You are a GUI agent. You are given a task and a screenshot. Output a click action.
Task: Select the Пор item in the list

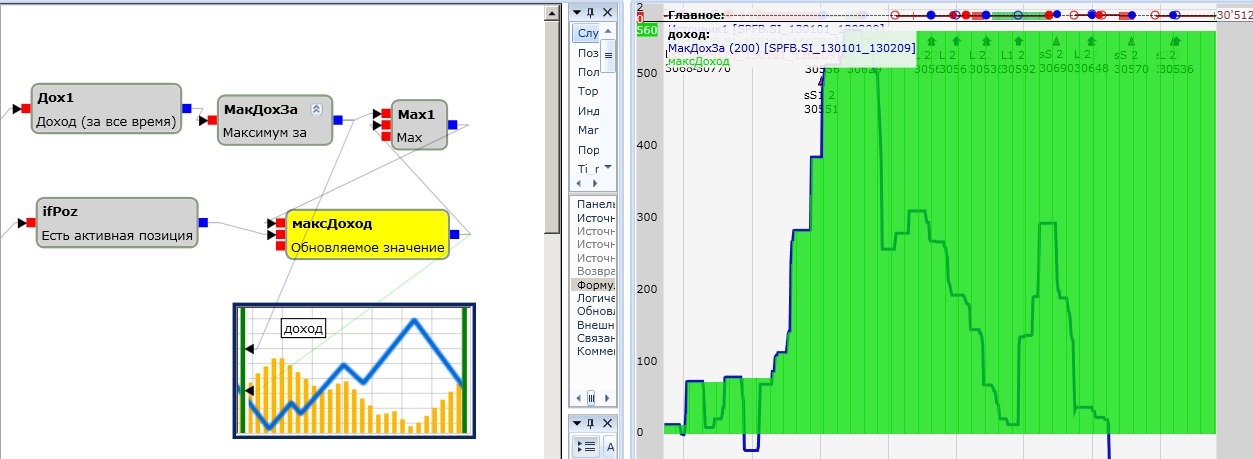click(x=587, y=150)
